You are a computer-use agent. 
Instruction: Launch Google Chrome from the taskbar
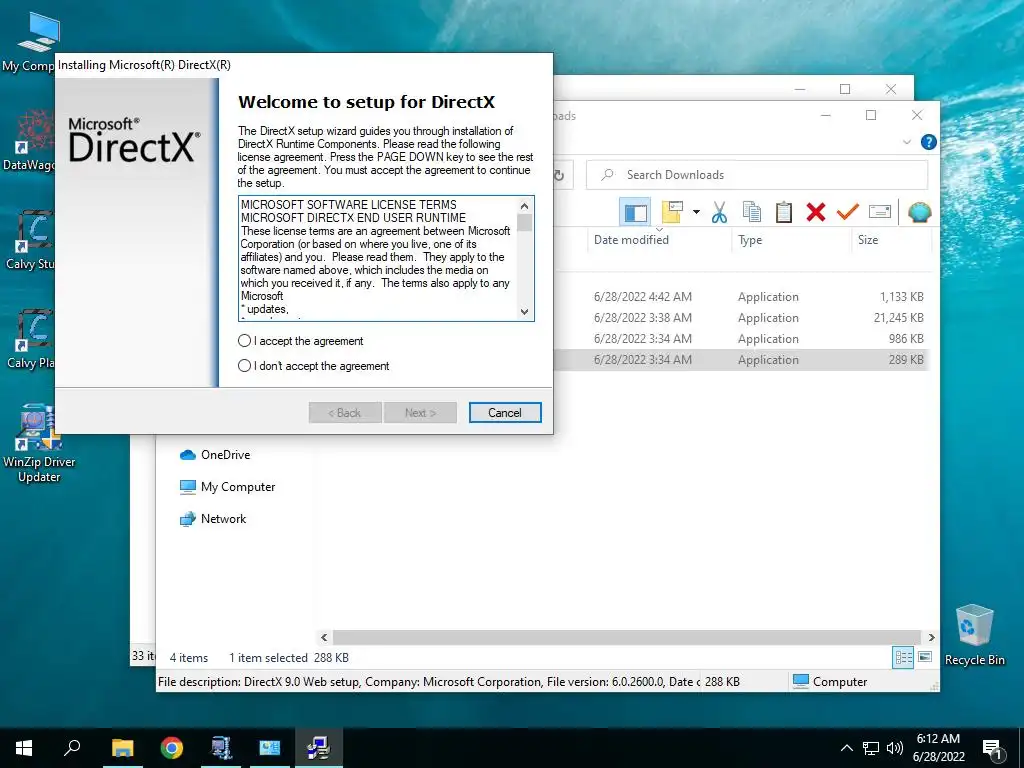coord(172,748)
